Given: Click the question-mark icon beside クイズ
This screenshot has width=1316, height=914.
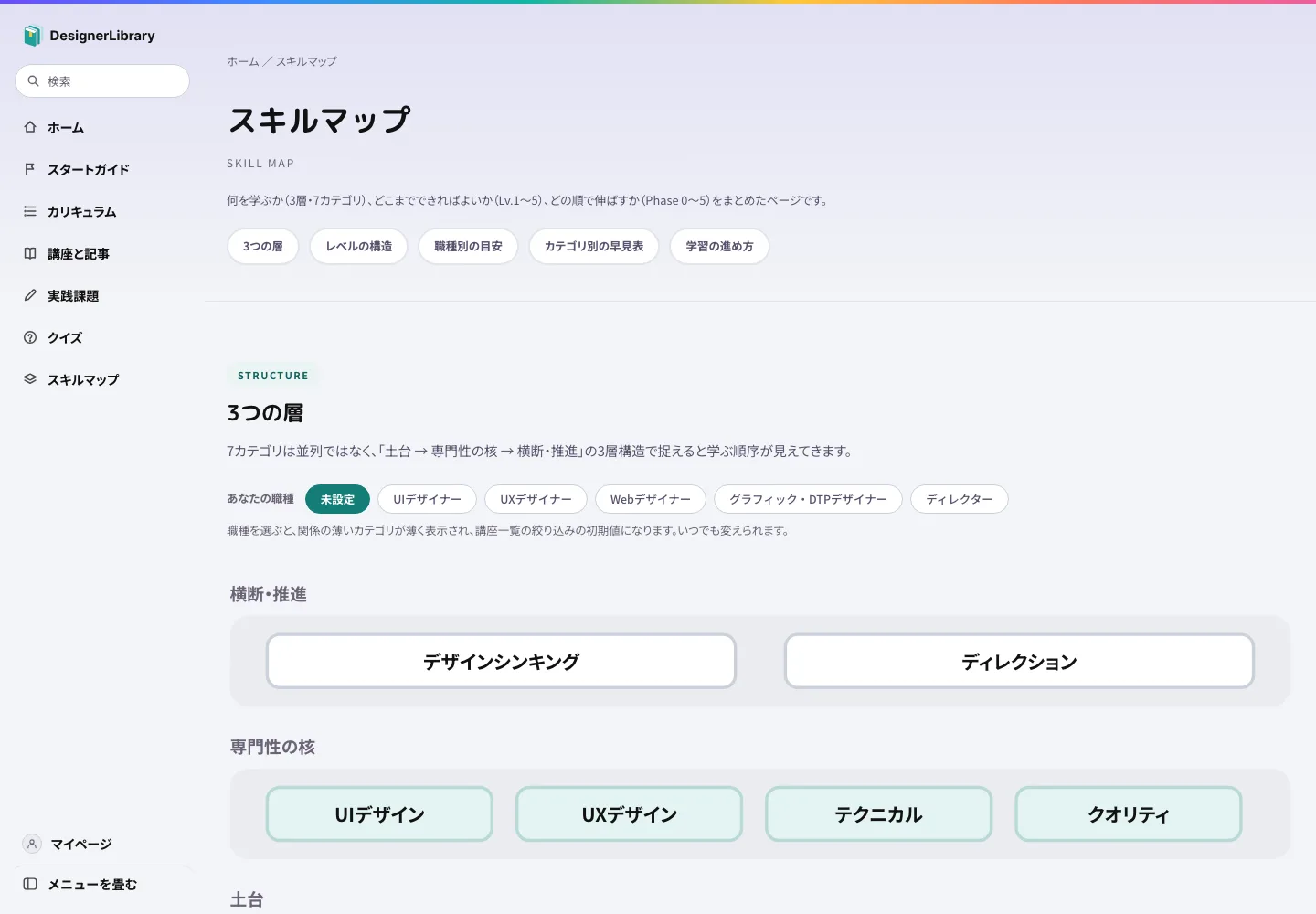Looking at the screenshot, I should pos(30,337).
